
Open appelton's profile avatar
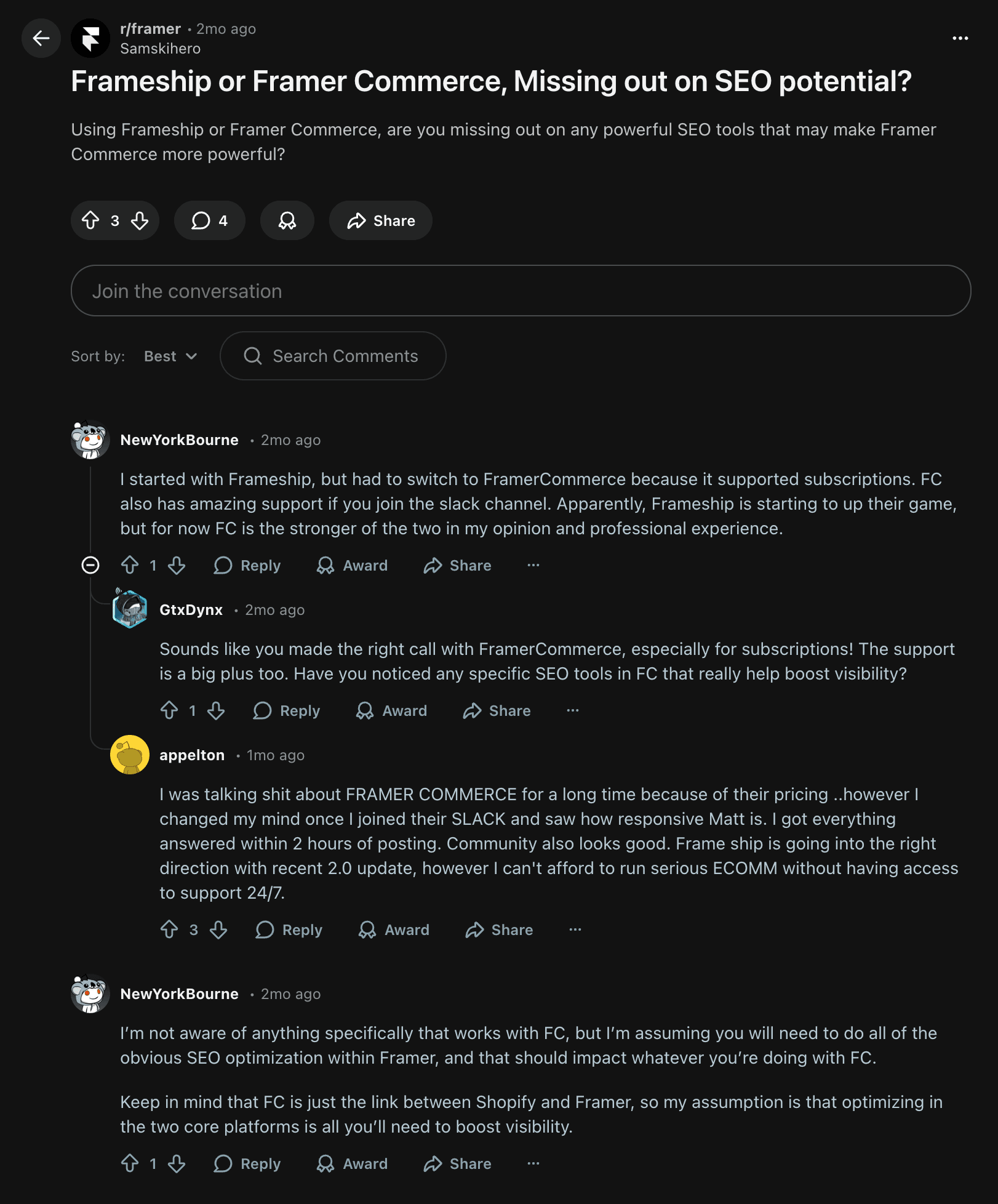coord(130,755)
